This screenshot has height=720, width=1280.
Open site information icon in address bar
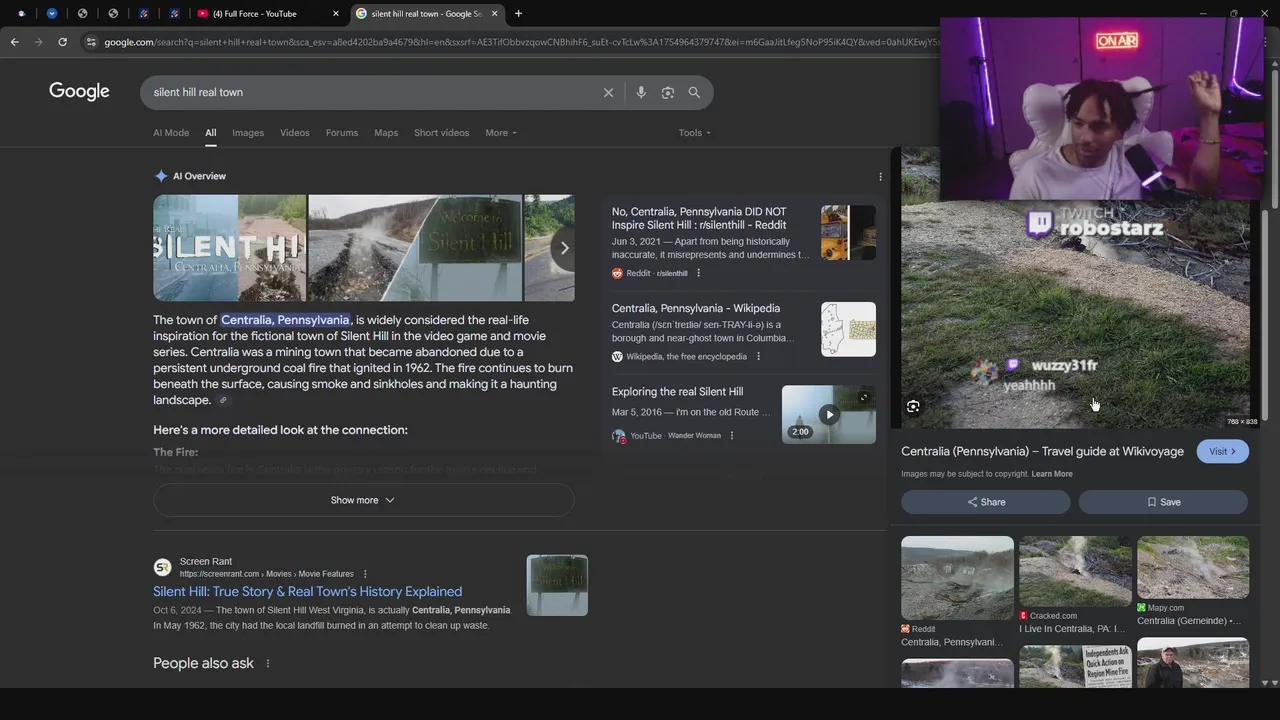(x=91, y=42)
